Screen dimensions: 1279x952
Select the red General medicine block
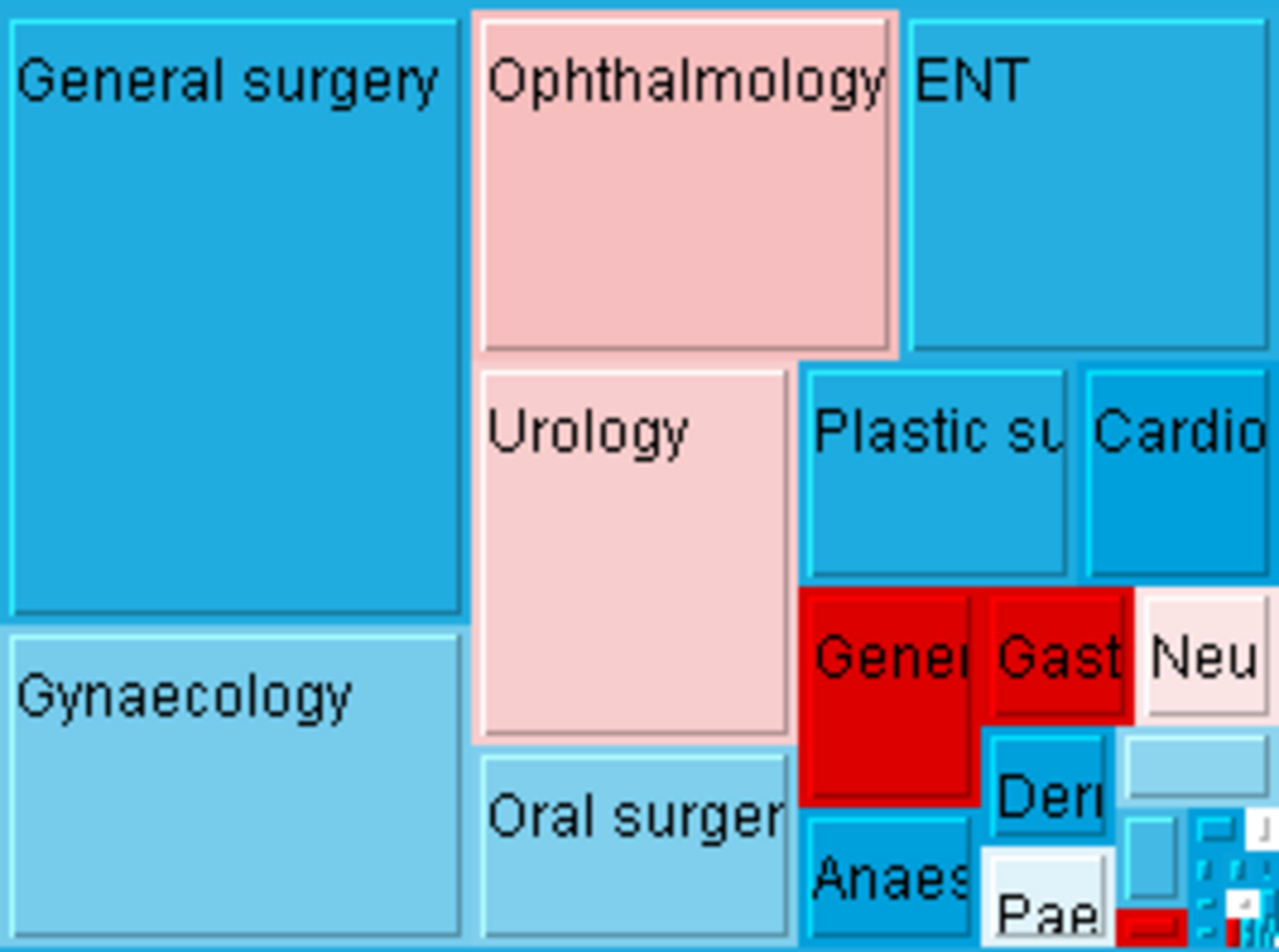point(889,696)
